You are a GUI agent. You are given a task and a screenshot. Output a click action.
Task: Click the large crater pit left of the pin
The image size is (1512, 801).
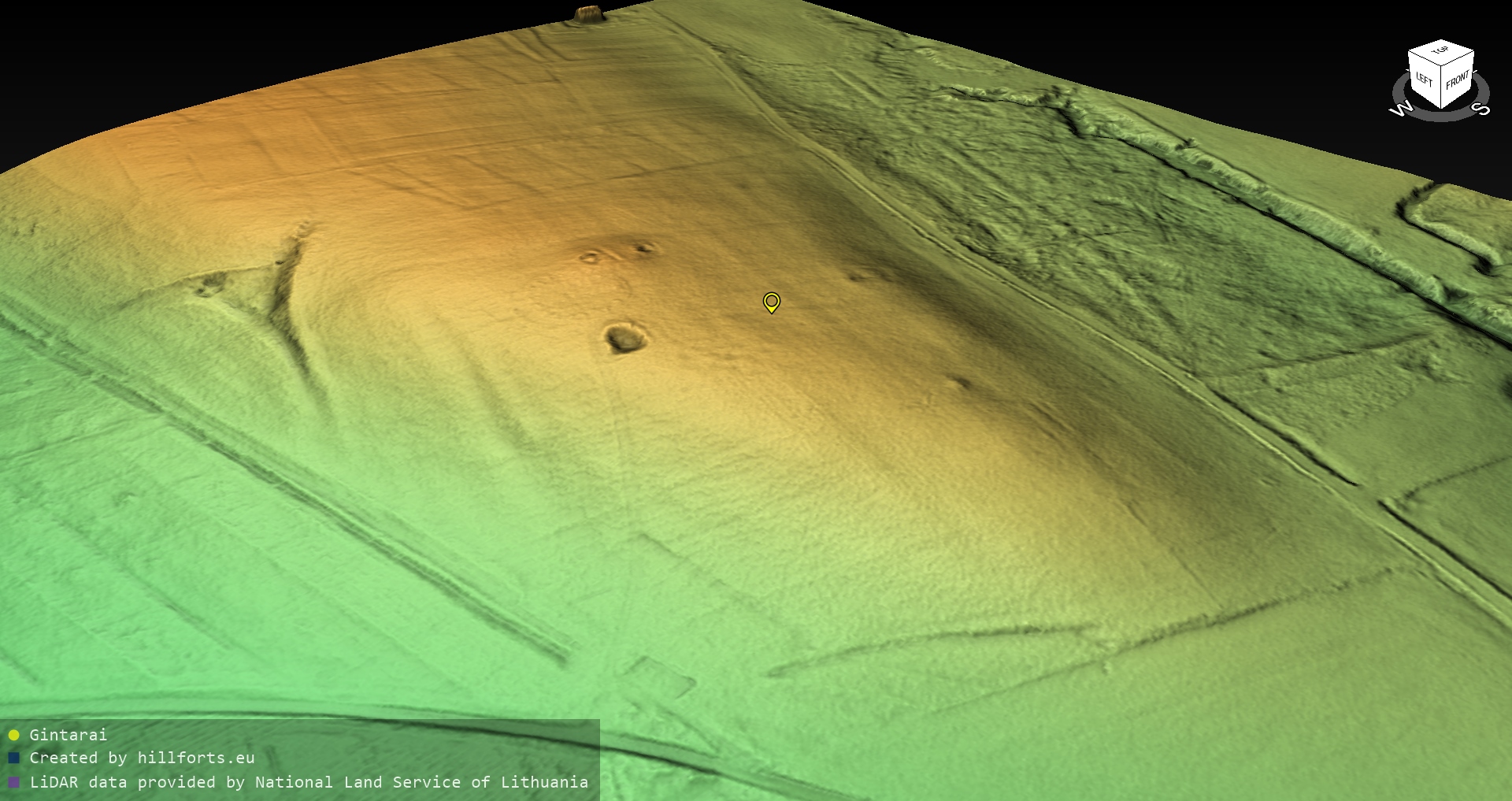(x=626, y=339)
